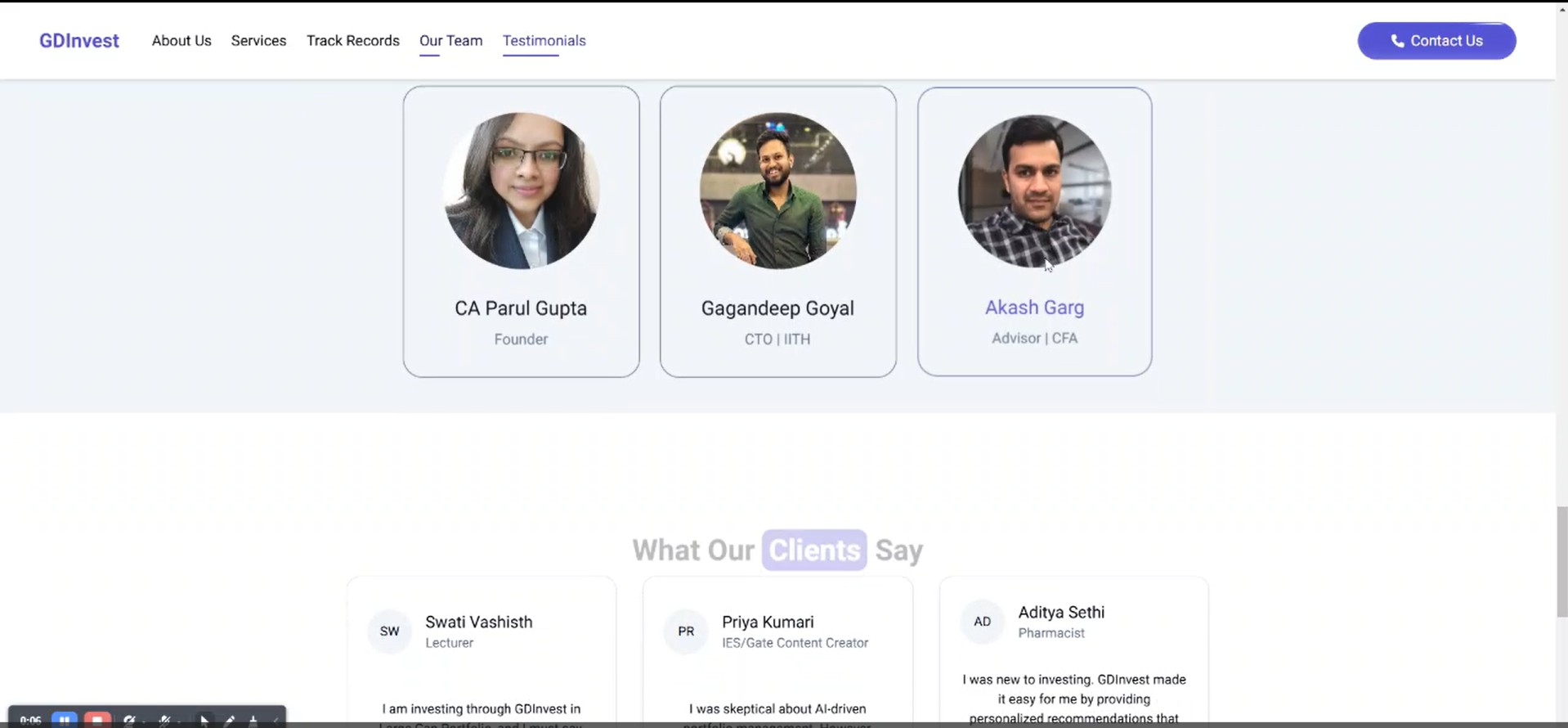This screenshot has width=1568, height=728.
Task: Select the name Gagandeep Goyal
Action: click(x=777, y=308)
